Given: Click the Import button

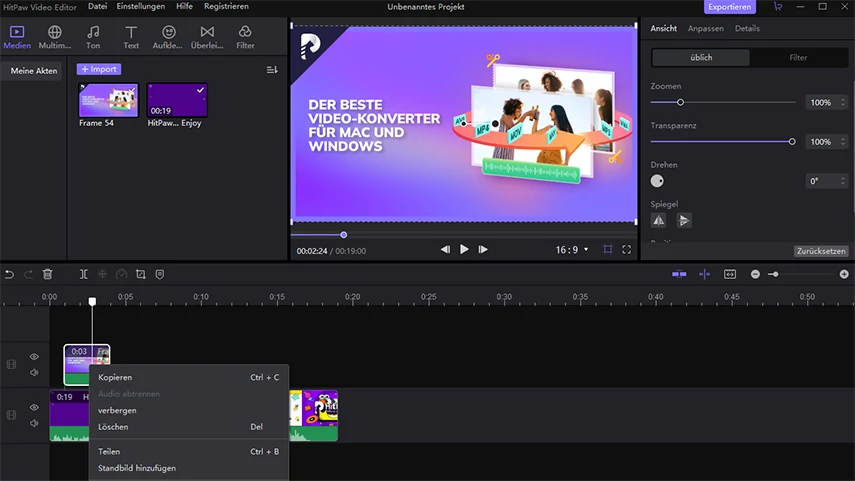Looking at the screenshot, I should coord(99,69).
